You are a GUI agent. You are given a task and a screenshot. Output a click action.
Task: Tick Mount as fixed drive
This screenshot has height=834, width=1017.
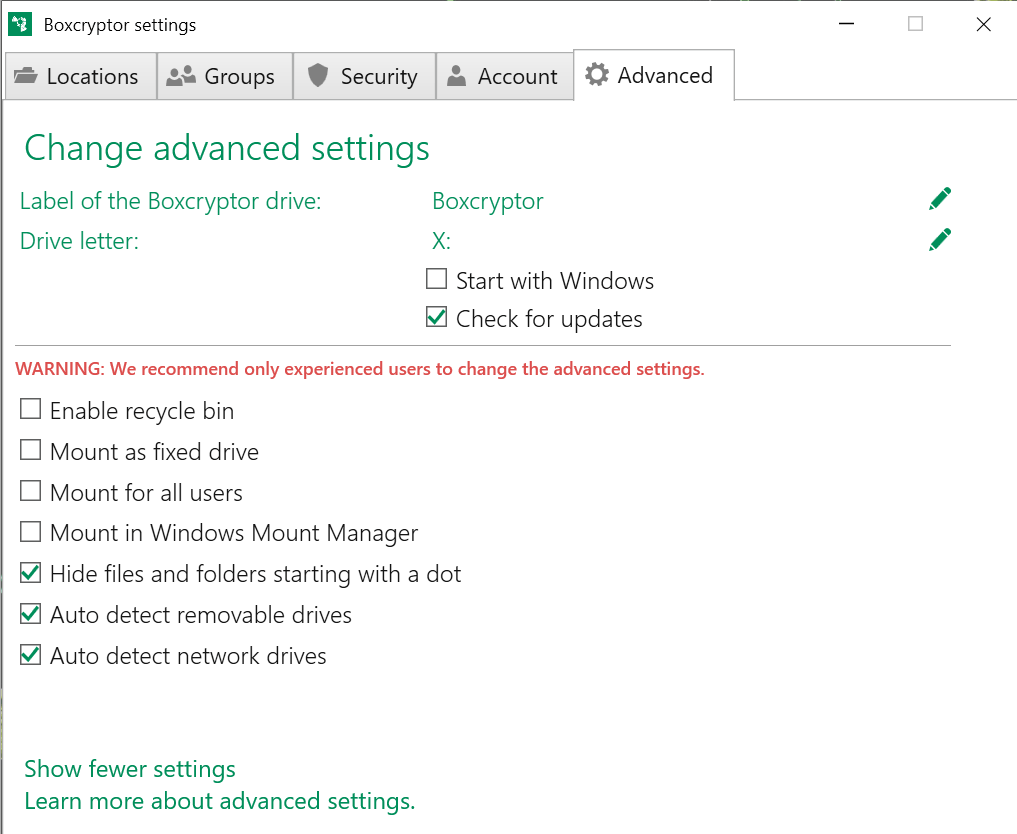click(31, 451)
